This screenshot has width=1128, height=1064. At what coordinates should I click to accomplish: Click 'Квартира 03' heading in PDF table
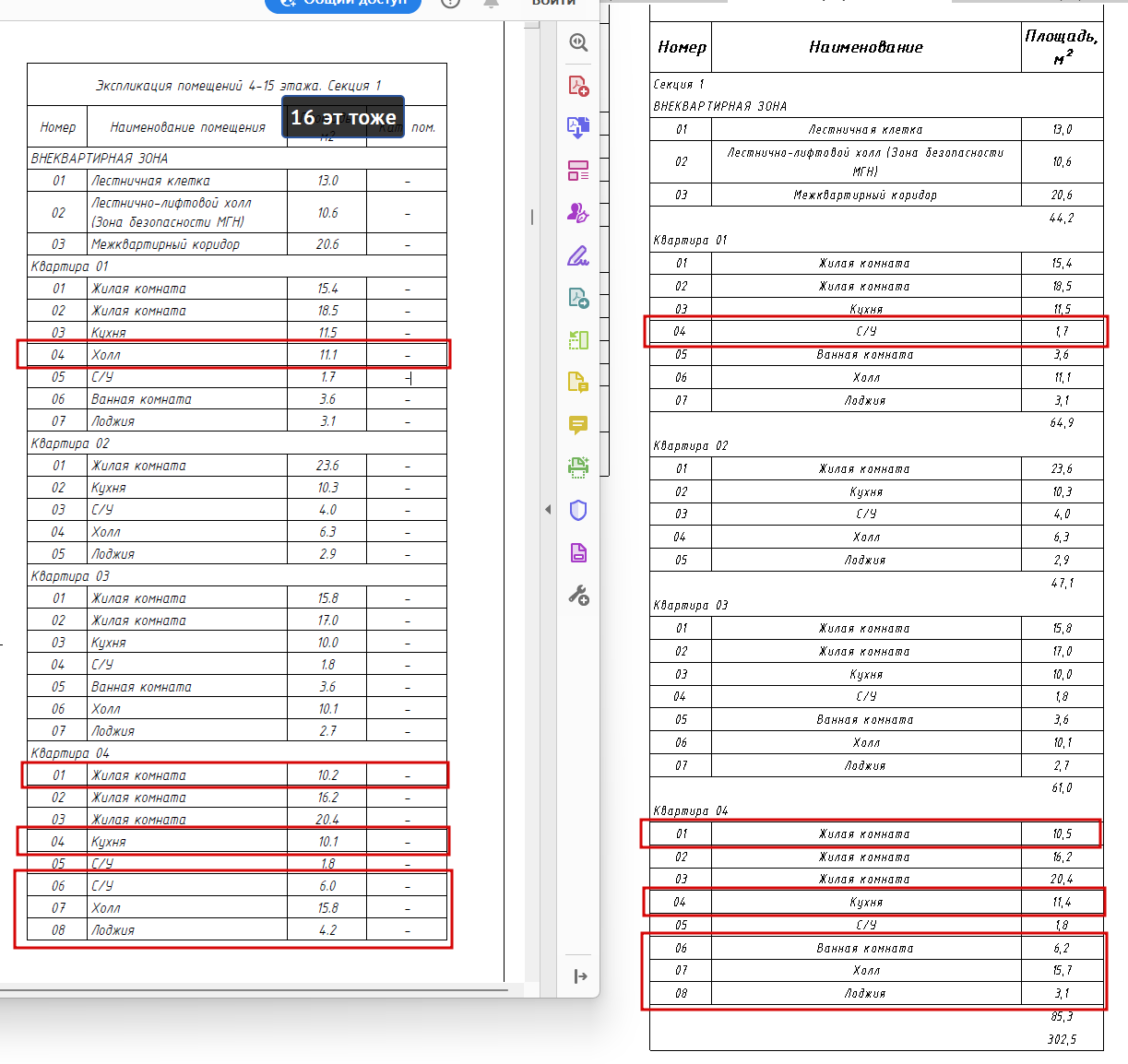69,576
